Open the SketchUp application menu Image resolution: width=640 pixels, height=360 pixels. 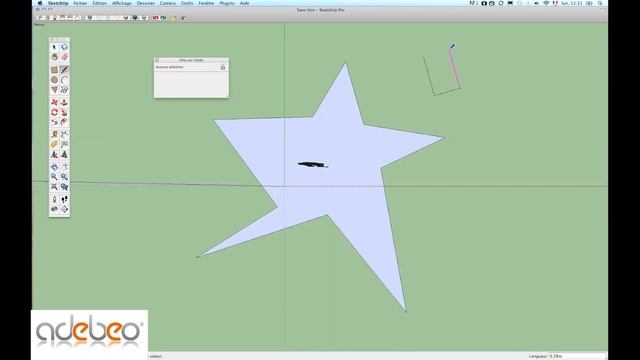pyautogui.click(x=58, y=3)
